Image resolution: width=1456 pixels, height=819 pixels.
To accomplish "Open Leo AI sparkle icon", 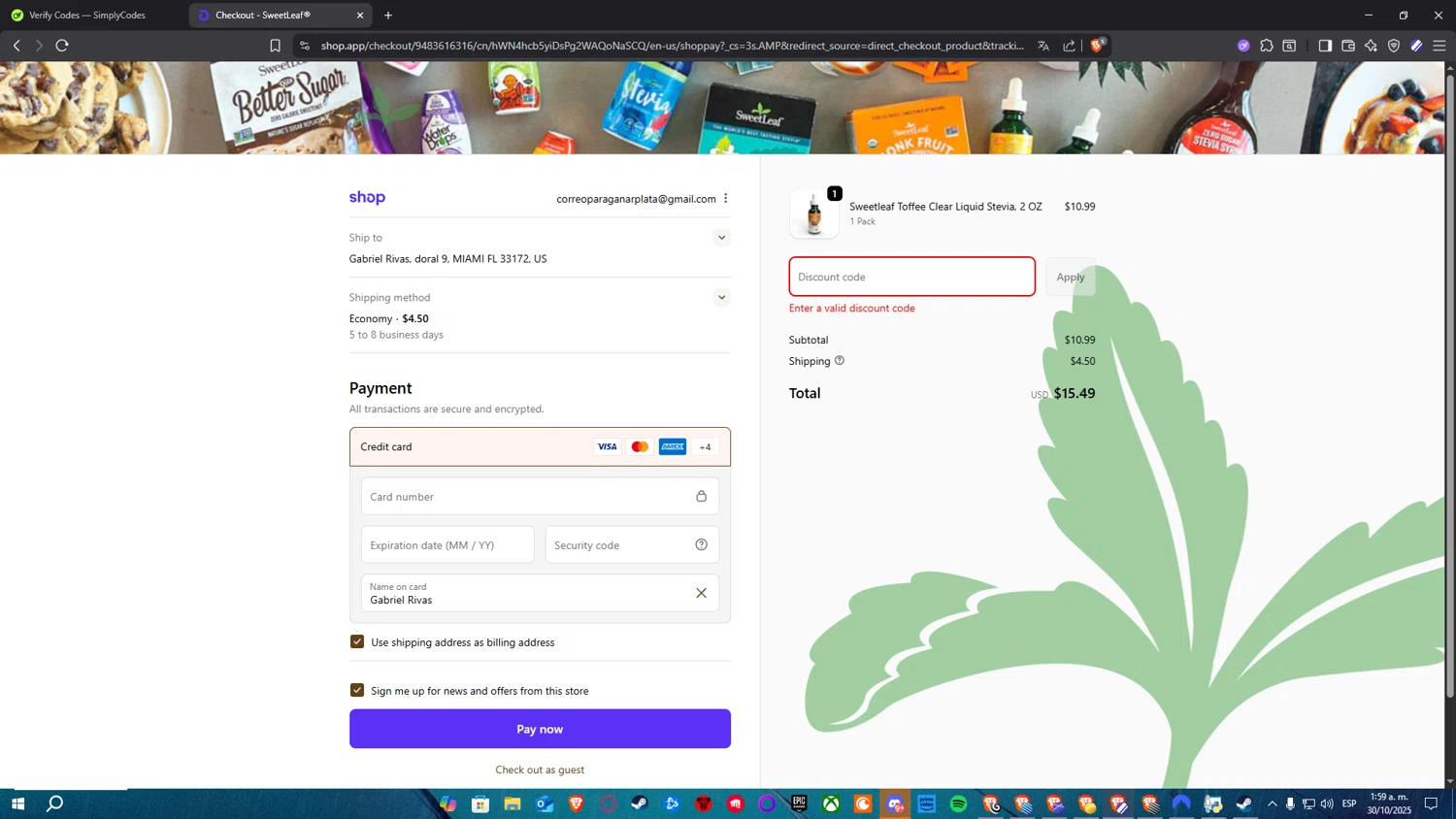I will pyautogui.click(x=1371, y=46).
